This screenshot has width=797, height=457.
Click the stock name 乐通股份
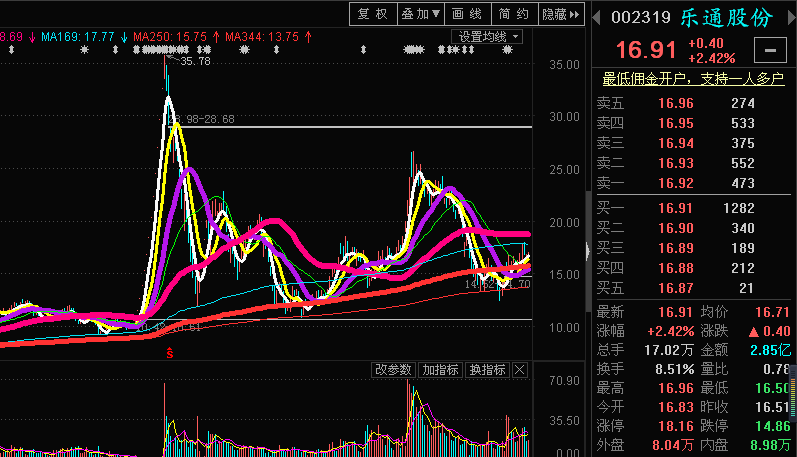click(727, 18)
